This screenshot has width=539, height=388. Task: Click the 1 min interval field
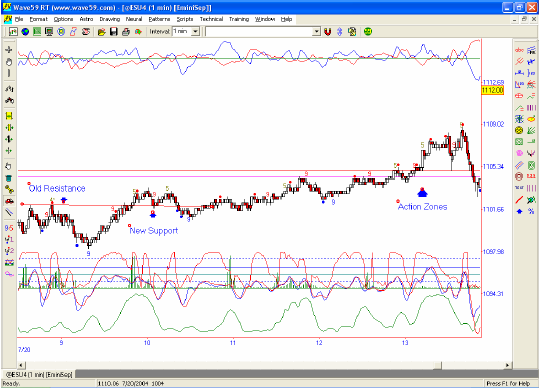[182, 32]
